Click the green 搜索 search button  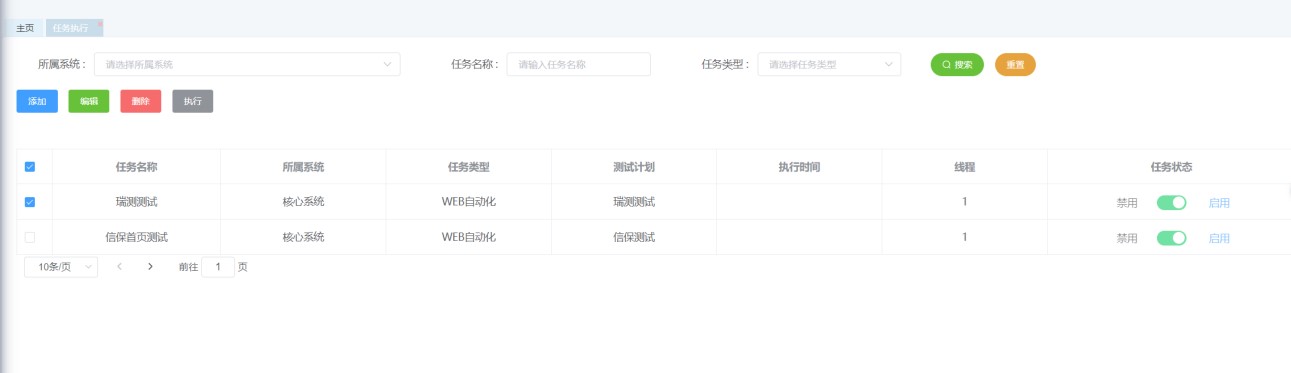957,65
